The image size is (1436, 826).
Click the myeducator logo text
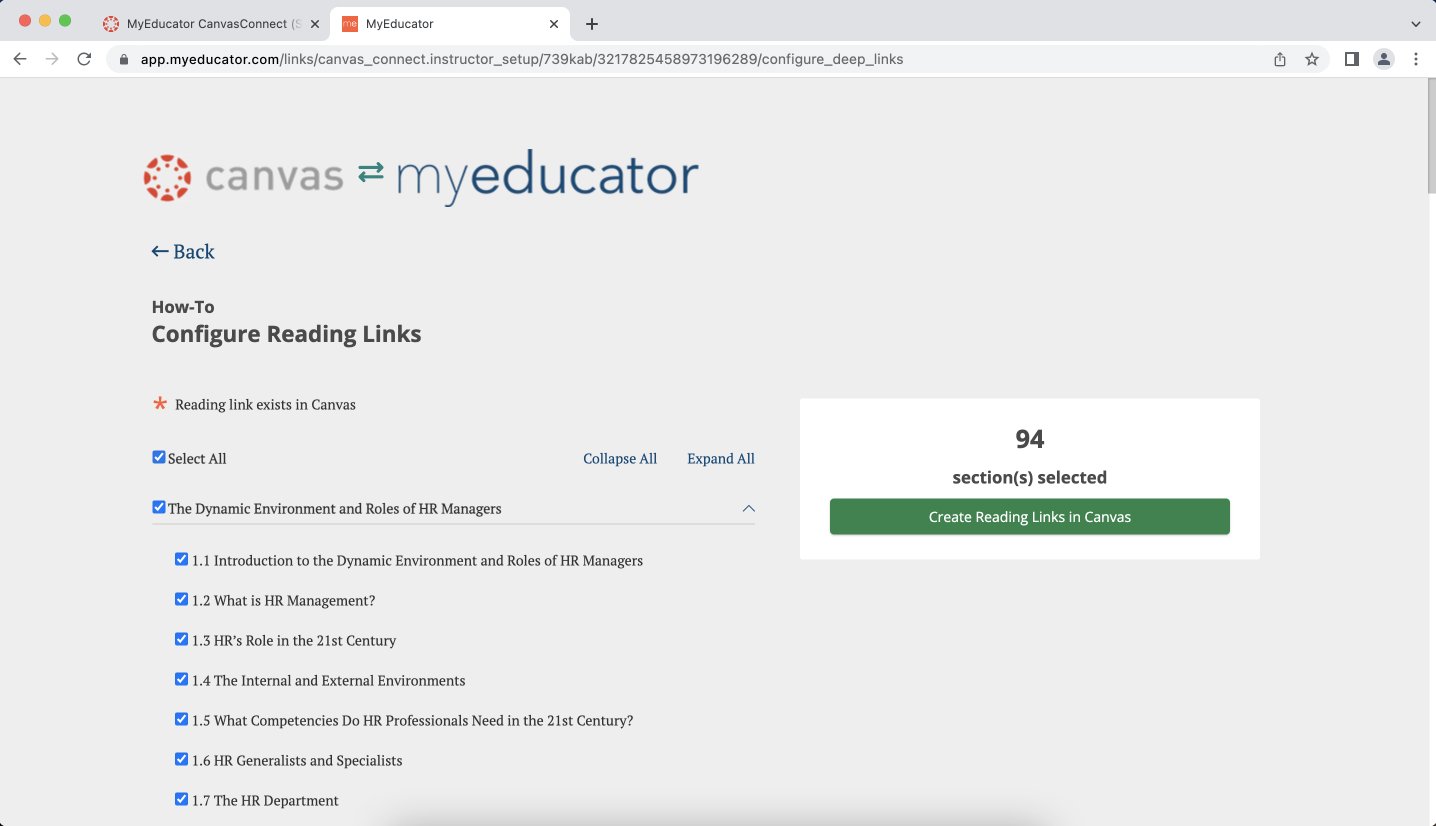547,177
